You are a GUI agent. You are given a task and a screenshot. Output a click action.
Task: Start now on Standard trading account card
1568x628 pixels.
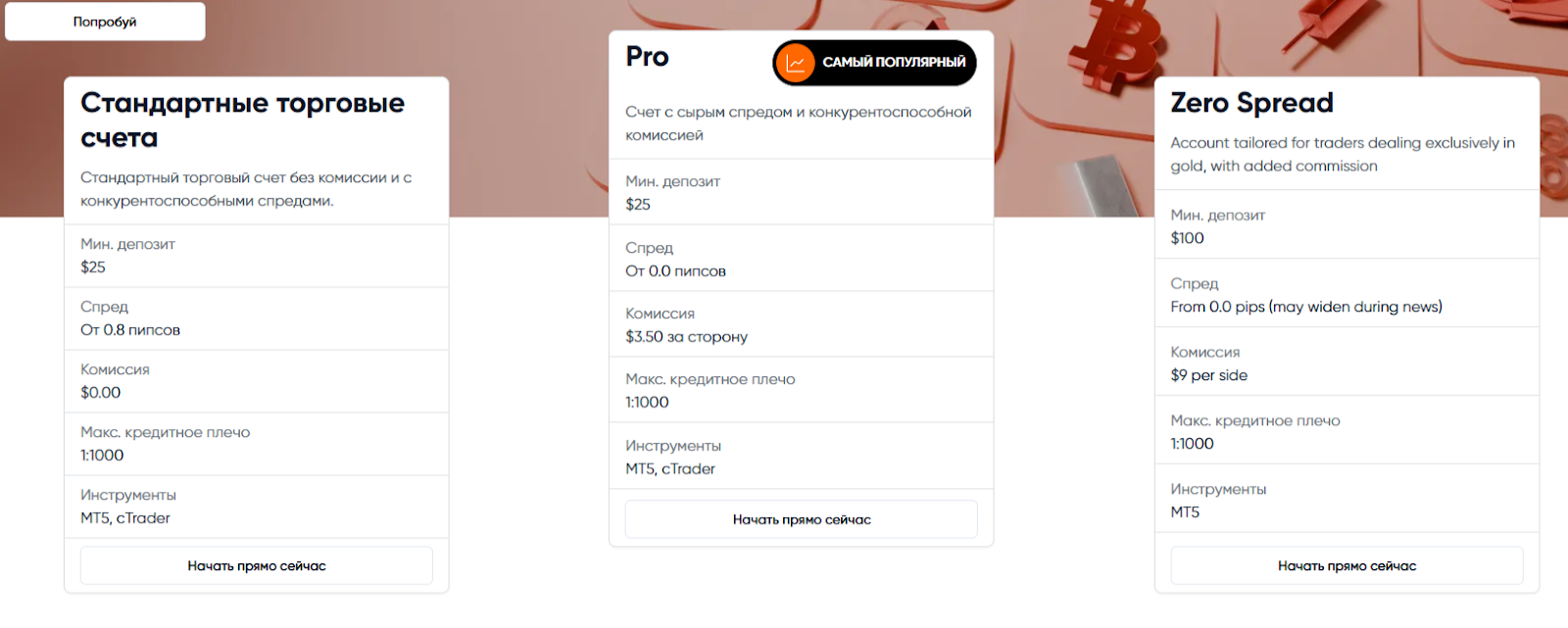pyautogui.click(x=257, y=565)
